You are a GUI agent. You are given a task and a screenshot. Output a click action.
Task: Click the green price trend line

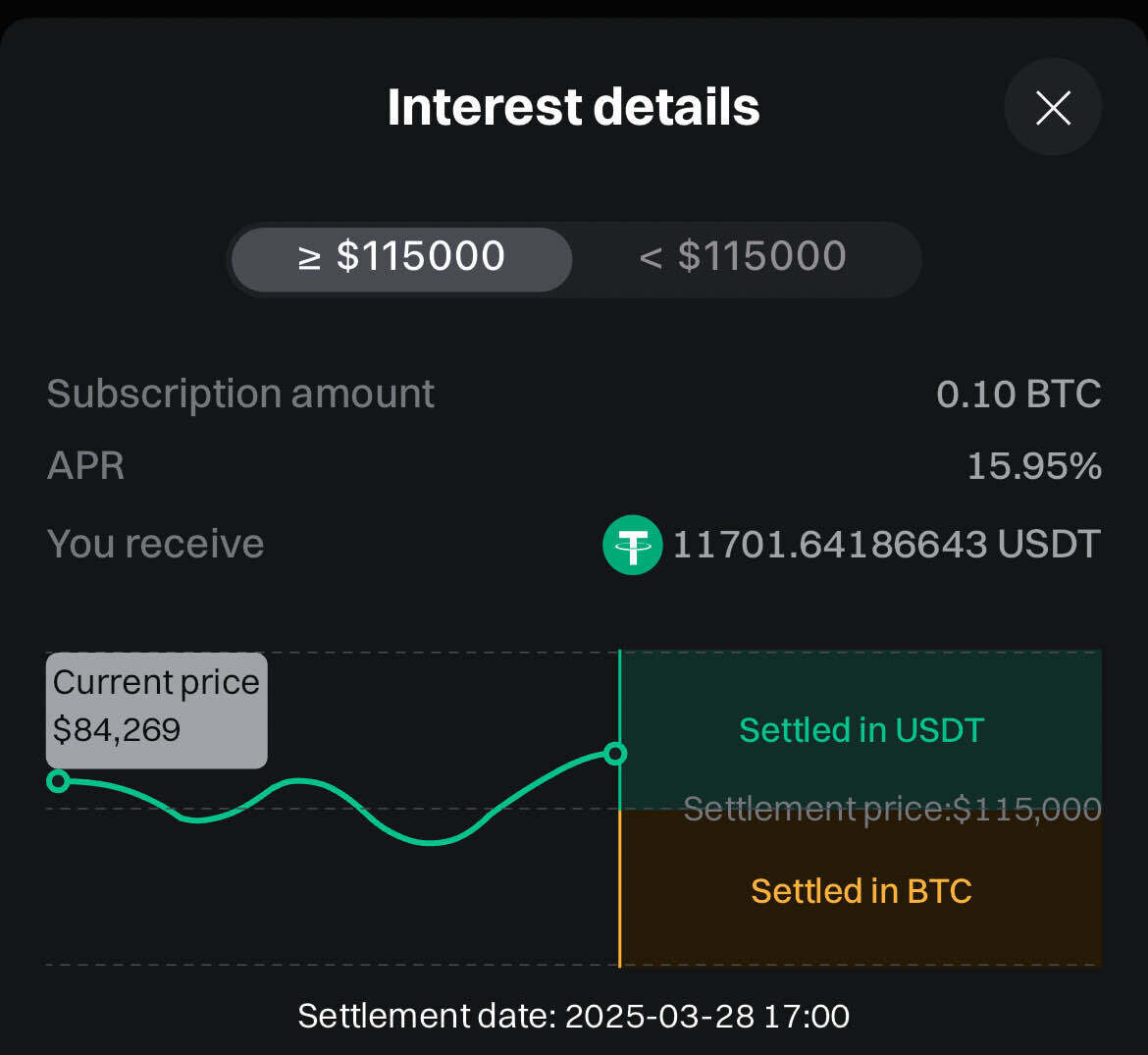click(429, 841)
